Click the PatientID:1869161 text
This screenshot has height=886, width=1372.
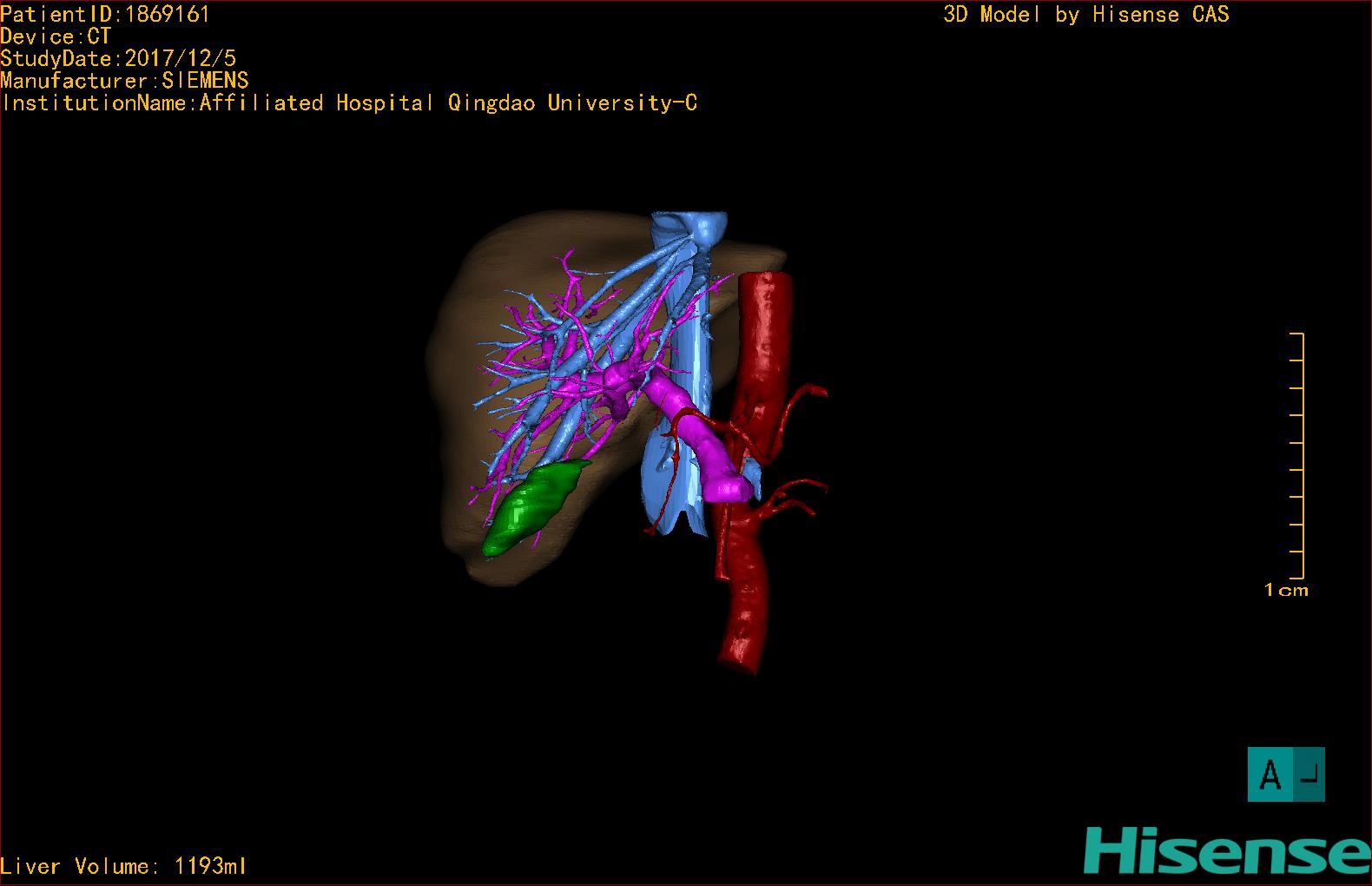point(105,14)
